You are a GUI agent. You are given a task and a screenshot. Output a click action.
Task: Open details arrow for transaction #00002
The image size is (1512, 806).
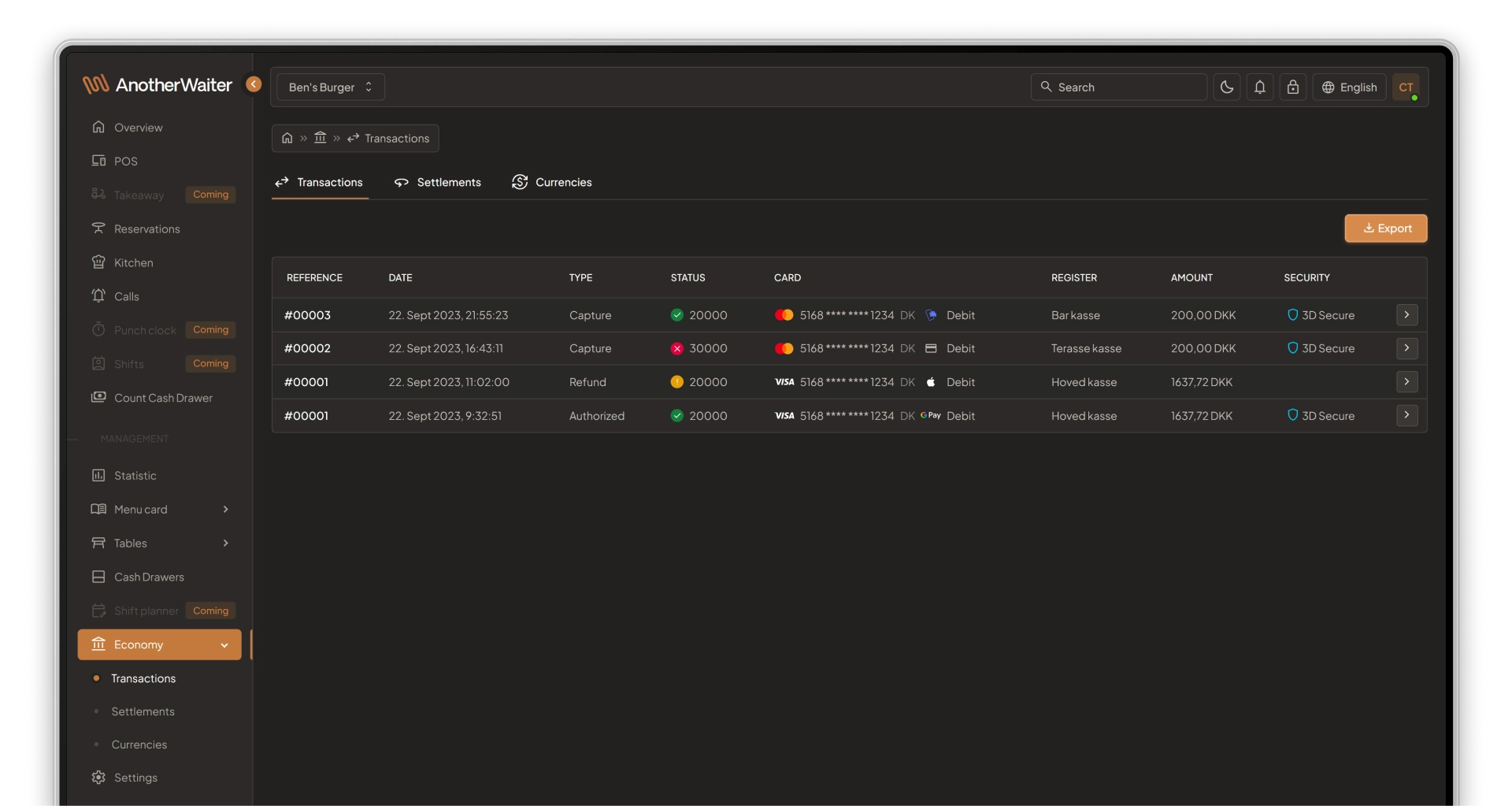click(1406, 348)
